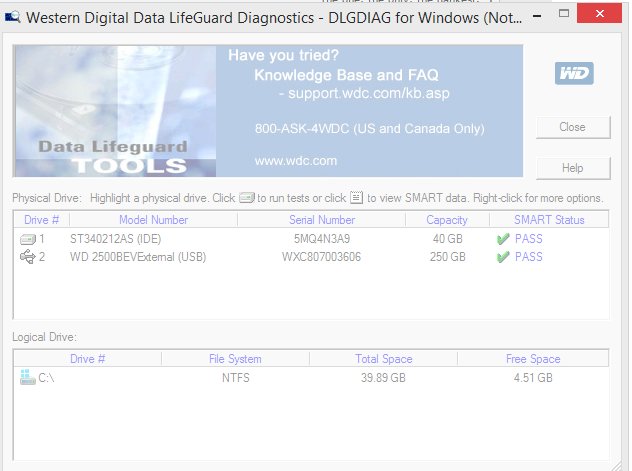This screenshot has width=632, height=471.
Task: Click Free Space column header
Action: (533, 359)
